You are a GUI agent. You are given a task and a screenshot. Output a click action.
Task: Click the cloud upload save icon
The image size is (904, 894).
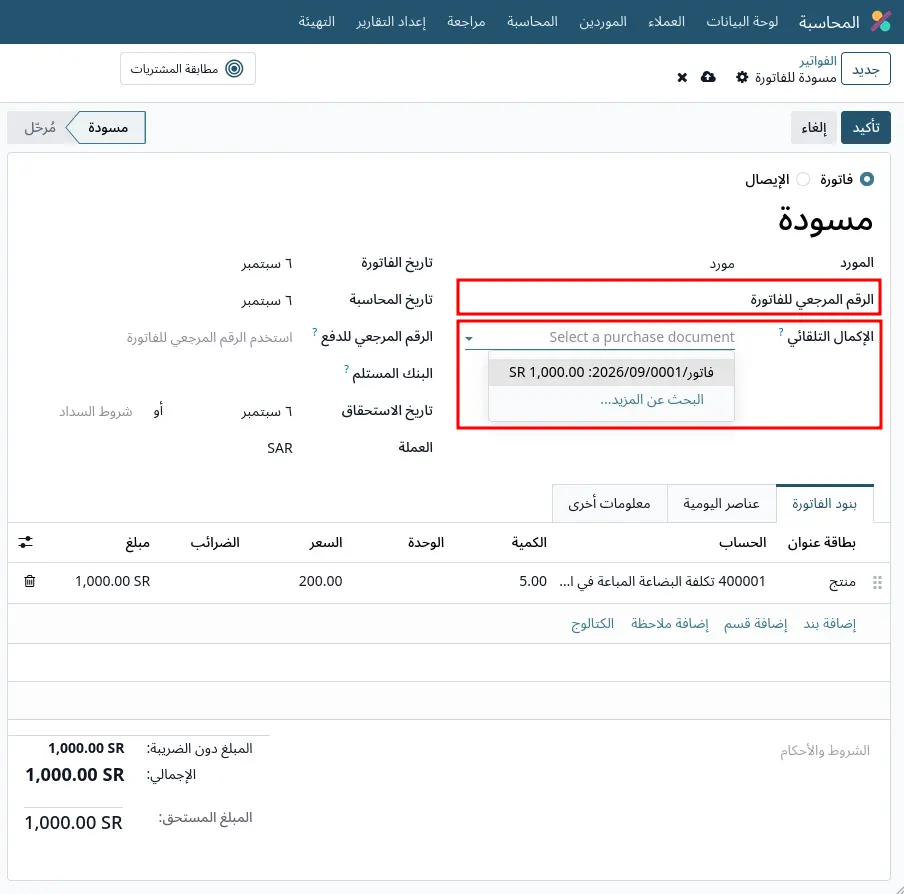pyautogui.click(x=708, y=77)
